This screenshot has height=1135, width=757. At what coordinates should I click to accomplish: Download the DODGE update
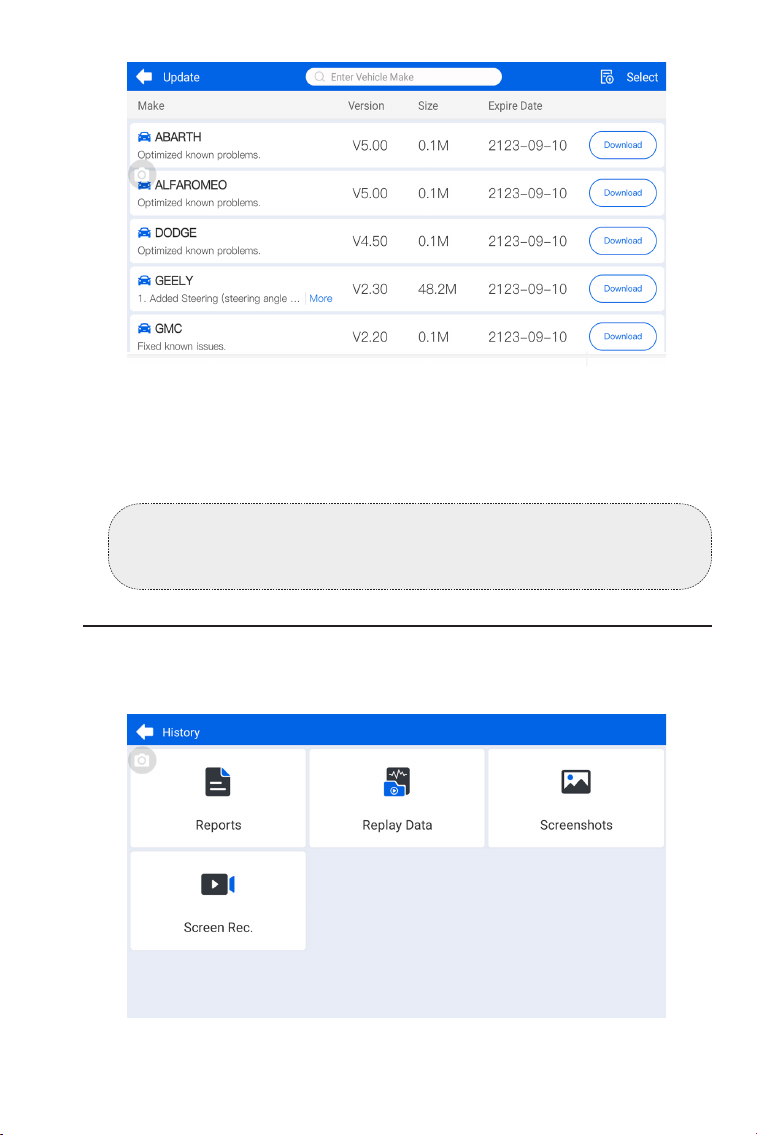622,240
